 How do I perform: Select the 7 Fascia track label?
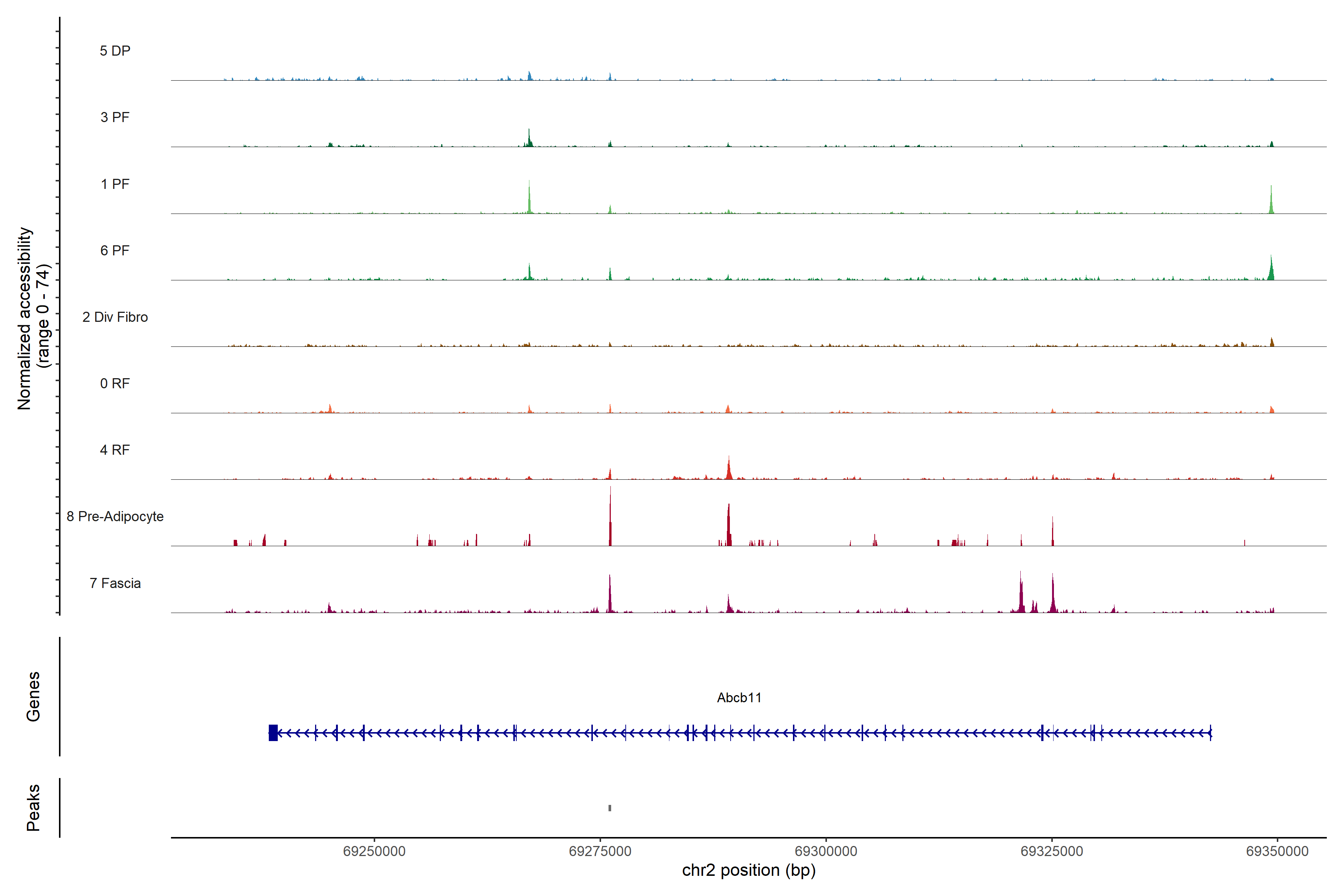[x=115, y=583]
